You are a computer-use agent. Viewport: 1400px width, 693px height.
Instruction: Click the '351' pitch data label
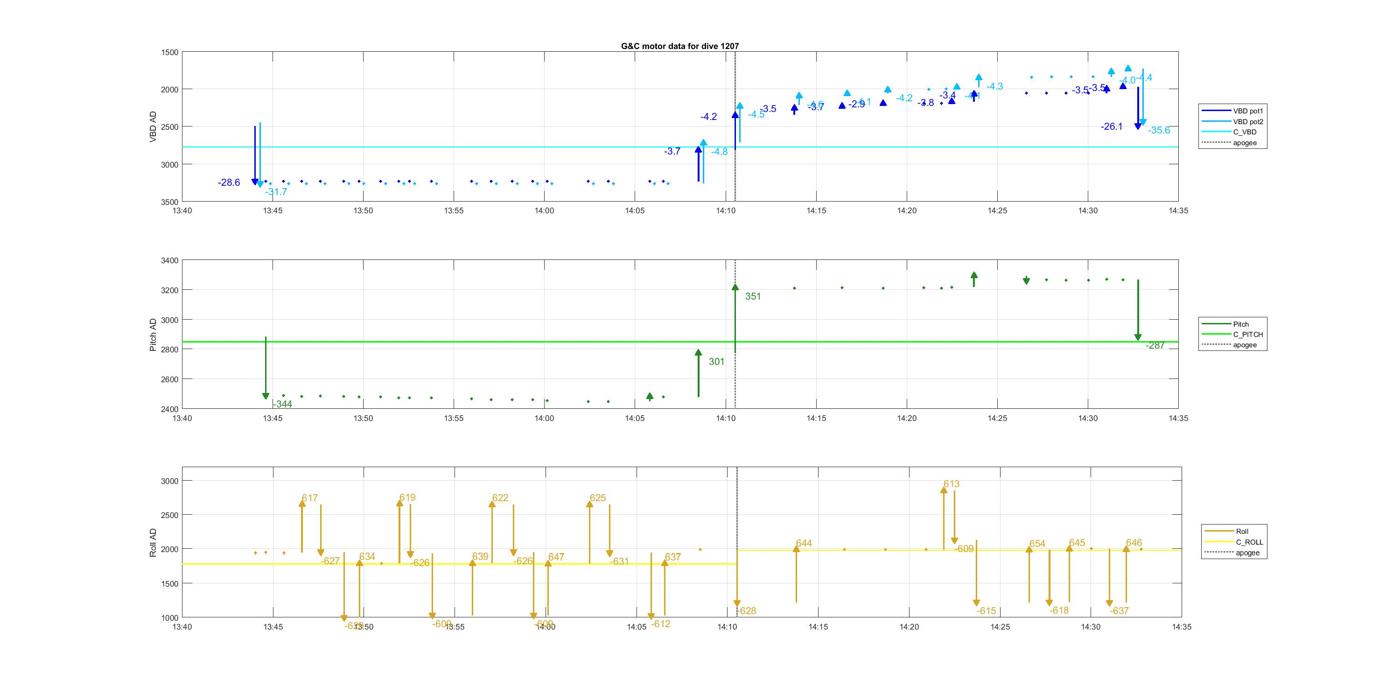pyautogui.click(x=753, y=296)
